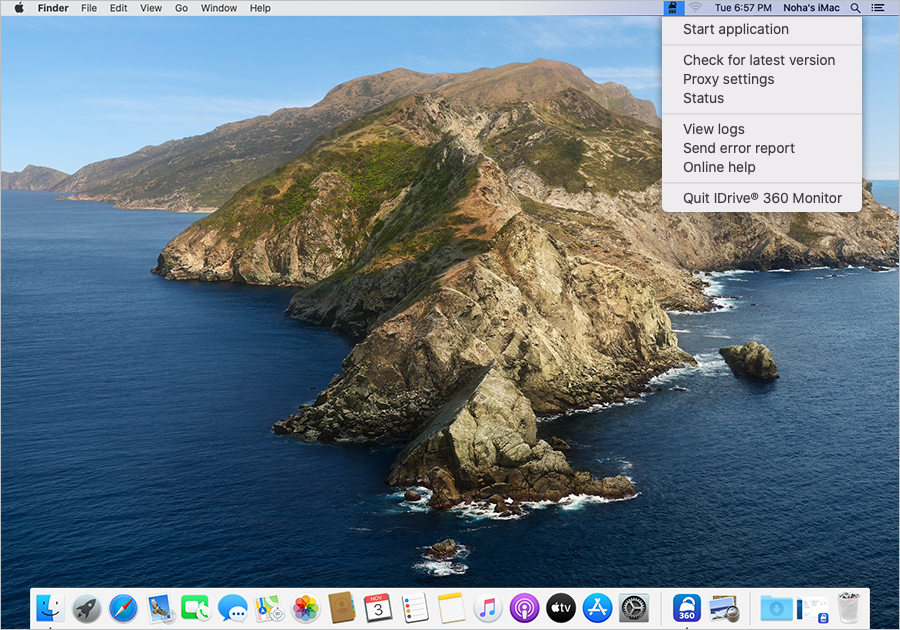Select Start application menu item
Image resolution: width=900 pixels, height=630 pixels.
(735, 29)
